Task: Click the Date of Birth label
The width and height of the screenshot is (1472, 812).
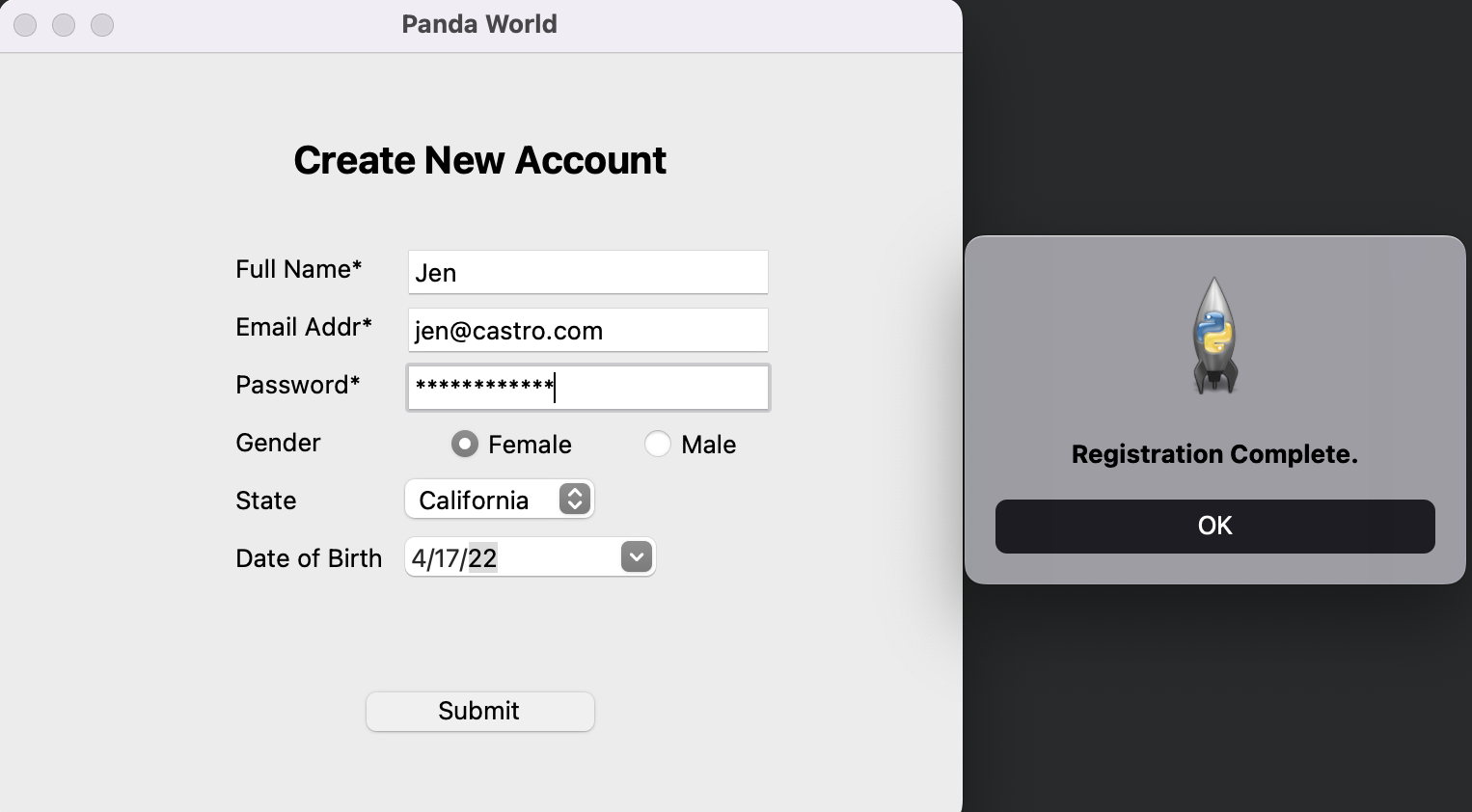Action: (x=309, y=558)
